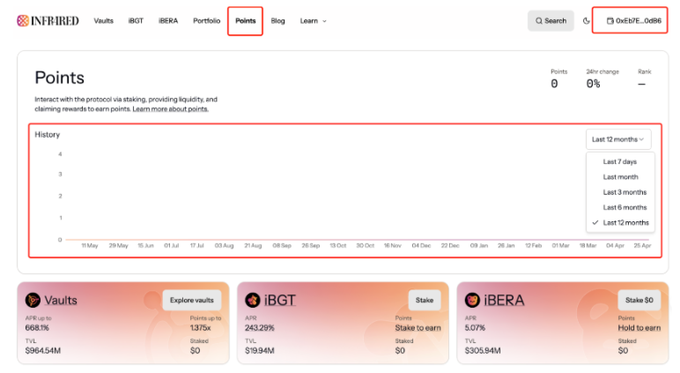The height and width of the screenshot is (373, 680).
Task: Click the Explore vaults button
Action: click(x=192, y=300)
